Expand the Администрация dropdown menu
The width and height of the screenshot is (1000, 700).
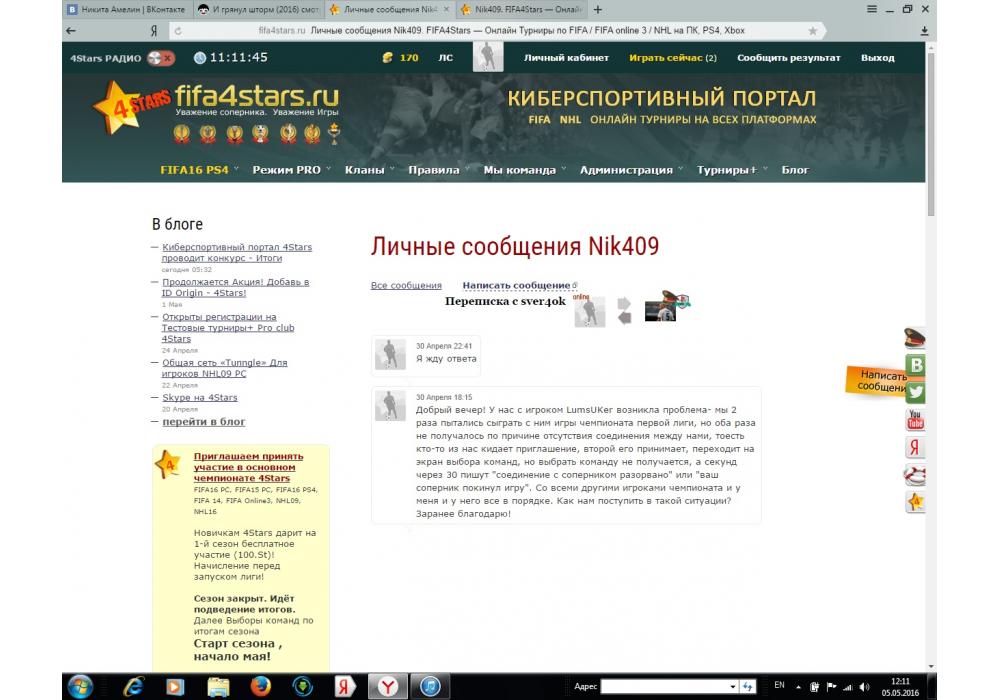[630, 170]
